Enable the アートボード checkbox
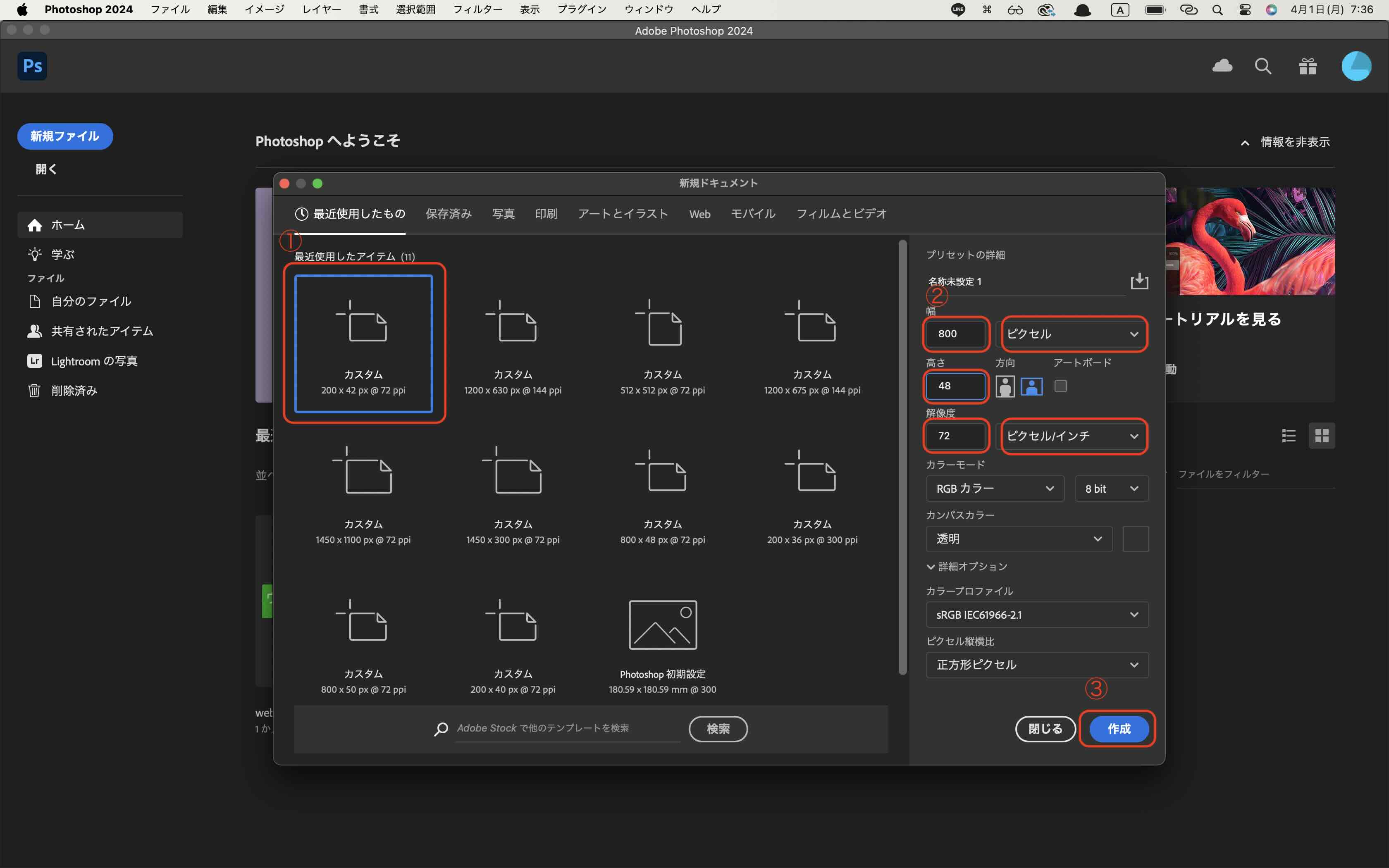The image size is (1389, 868). 1060,386
